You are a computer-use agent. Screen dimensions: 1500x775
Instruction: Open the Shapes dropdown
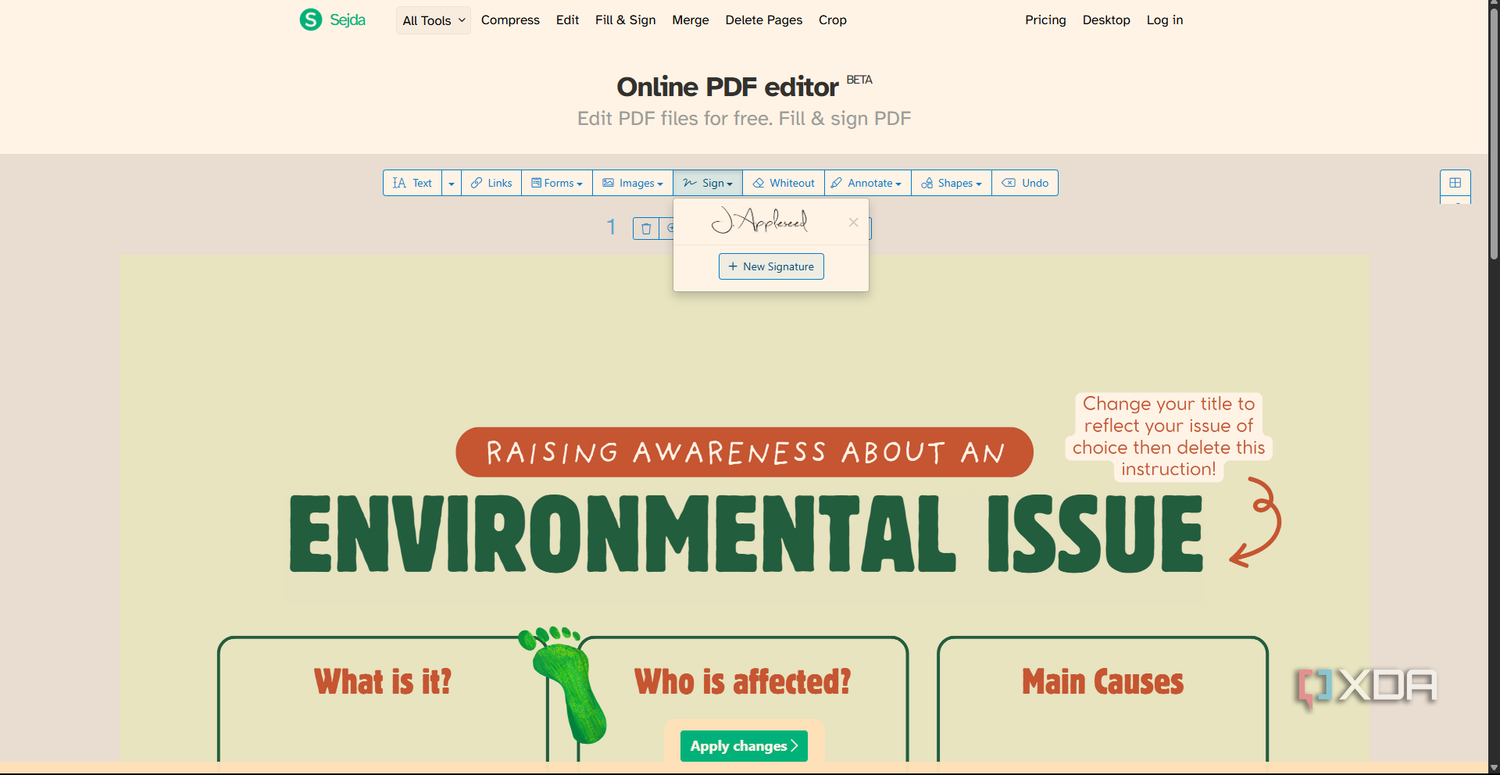click(x=951, y=183)
